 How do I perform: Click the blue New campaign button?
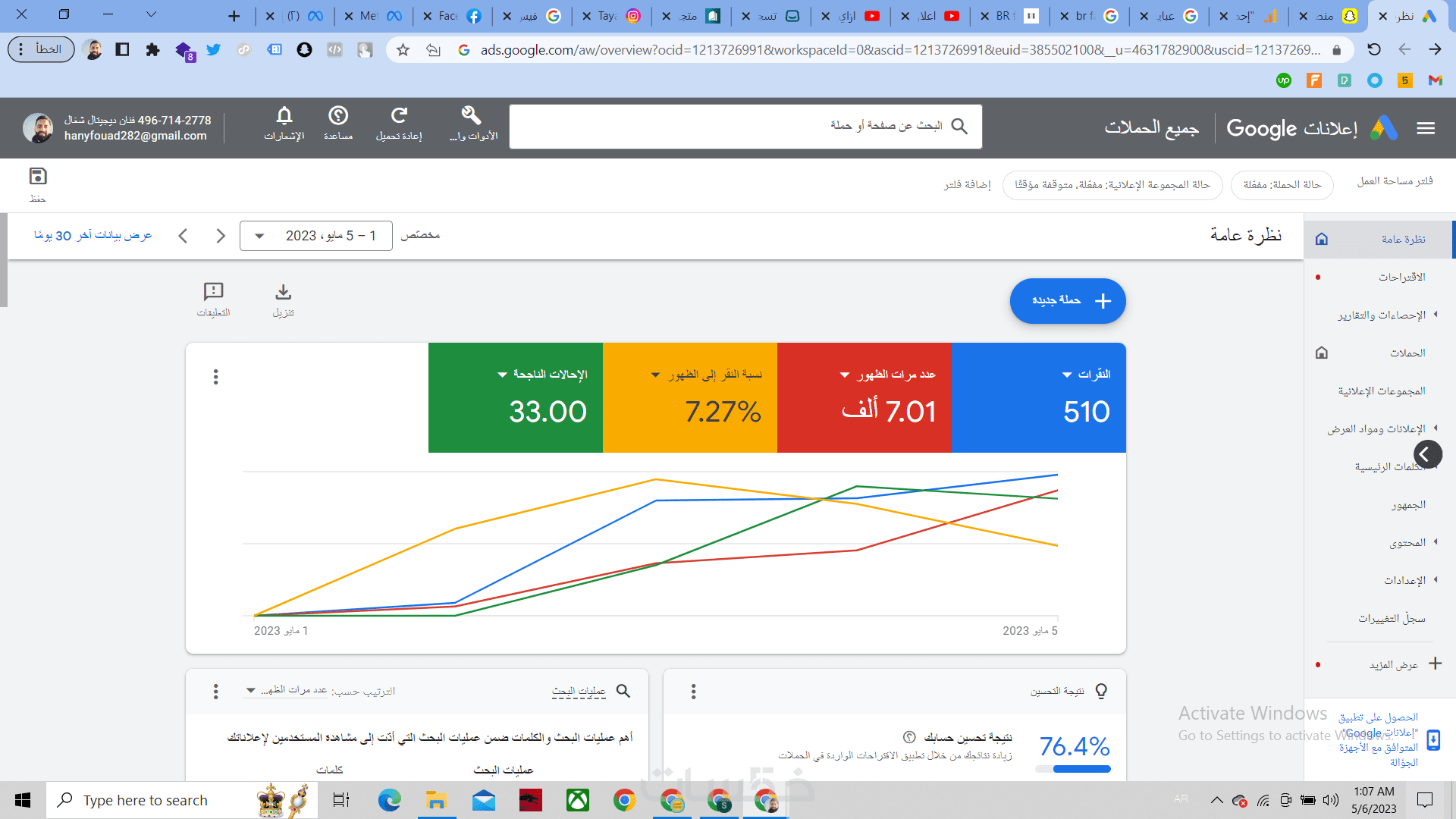tap(1067, 301)
